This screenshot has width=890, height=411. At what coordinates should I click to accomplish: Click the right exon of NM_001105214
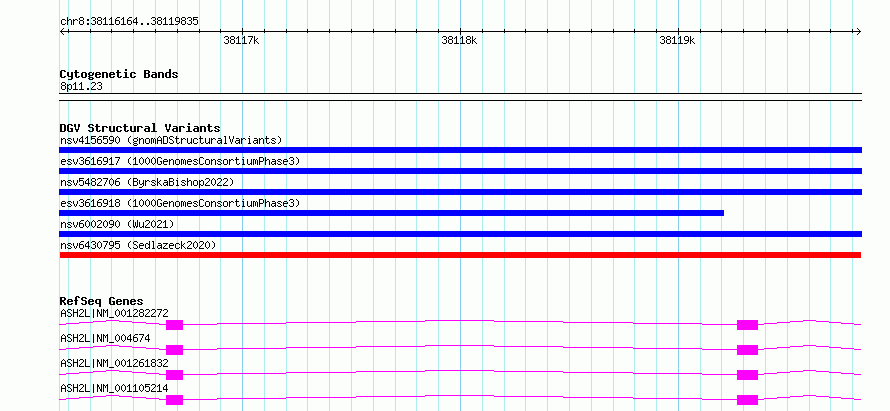[747, 400]
